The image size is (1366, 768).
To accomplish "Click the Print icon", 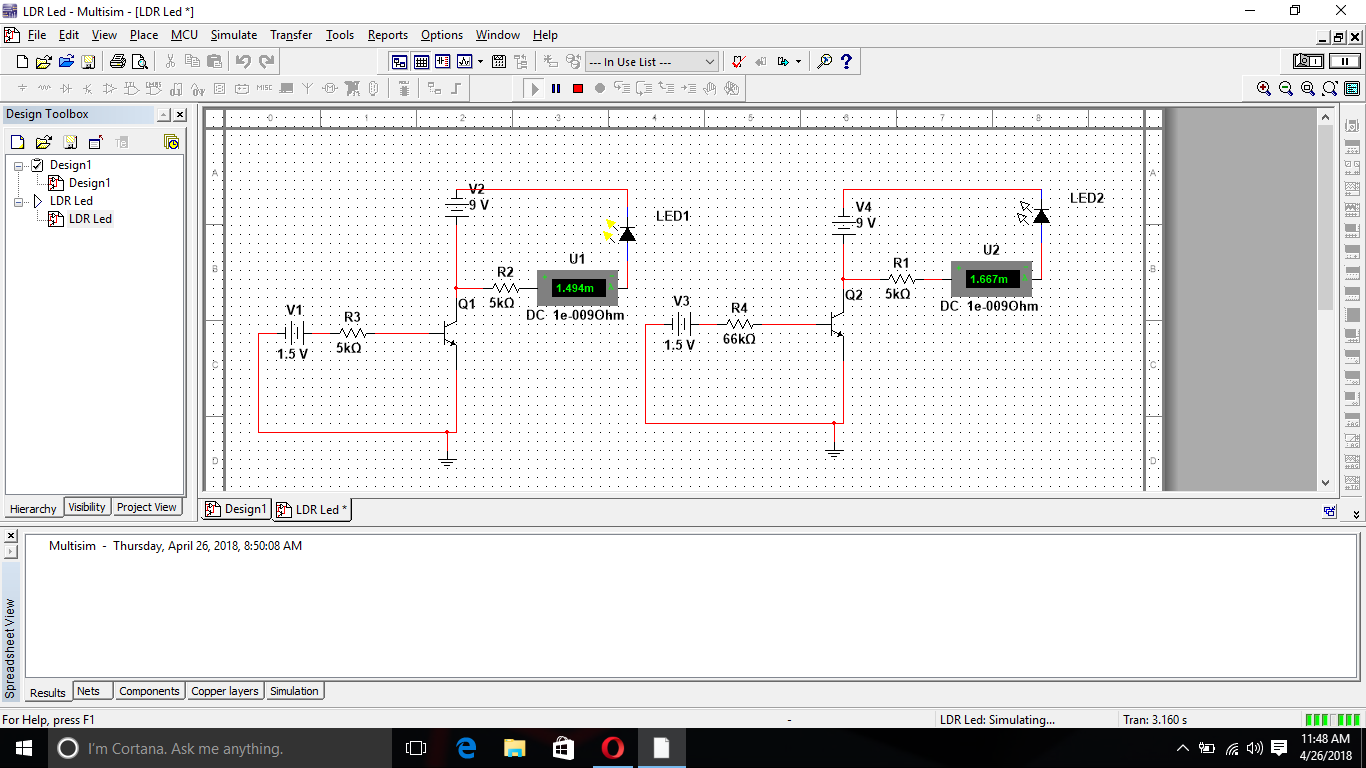I will coord(118,62).
